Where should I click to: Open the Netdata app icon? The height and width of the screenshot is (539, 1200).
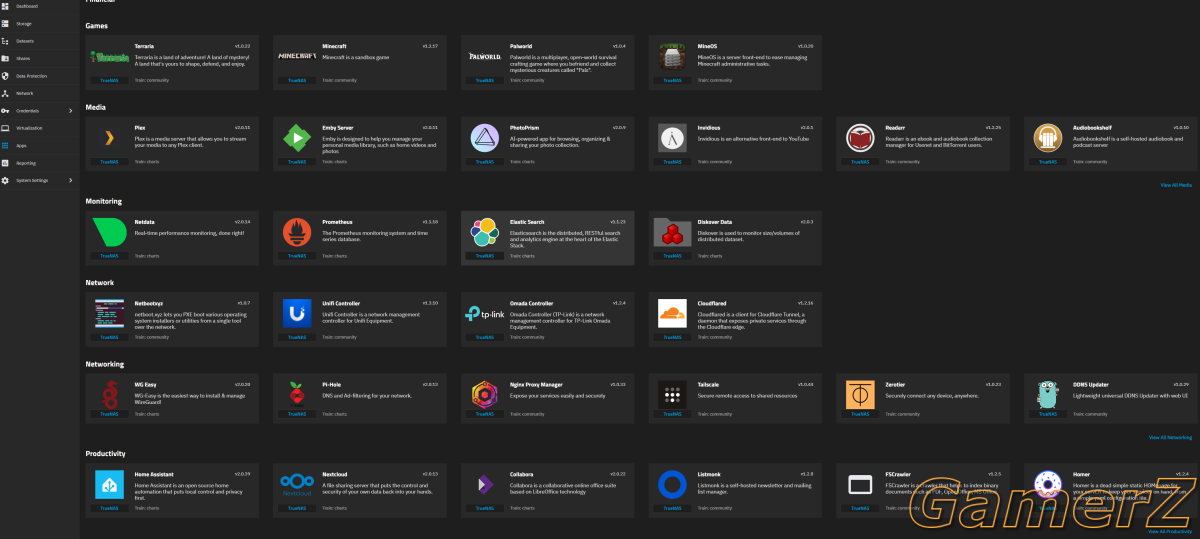point(109,233)
